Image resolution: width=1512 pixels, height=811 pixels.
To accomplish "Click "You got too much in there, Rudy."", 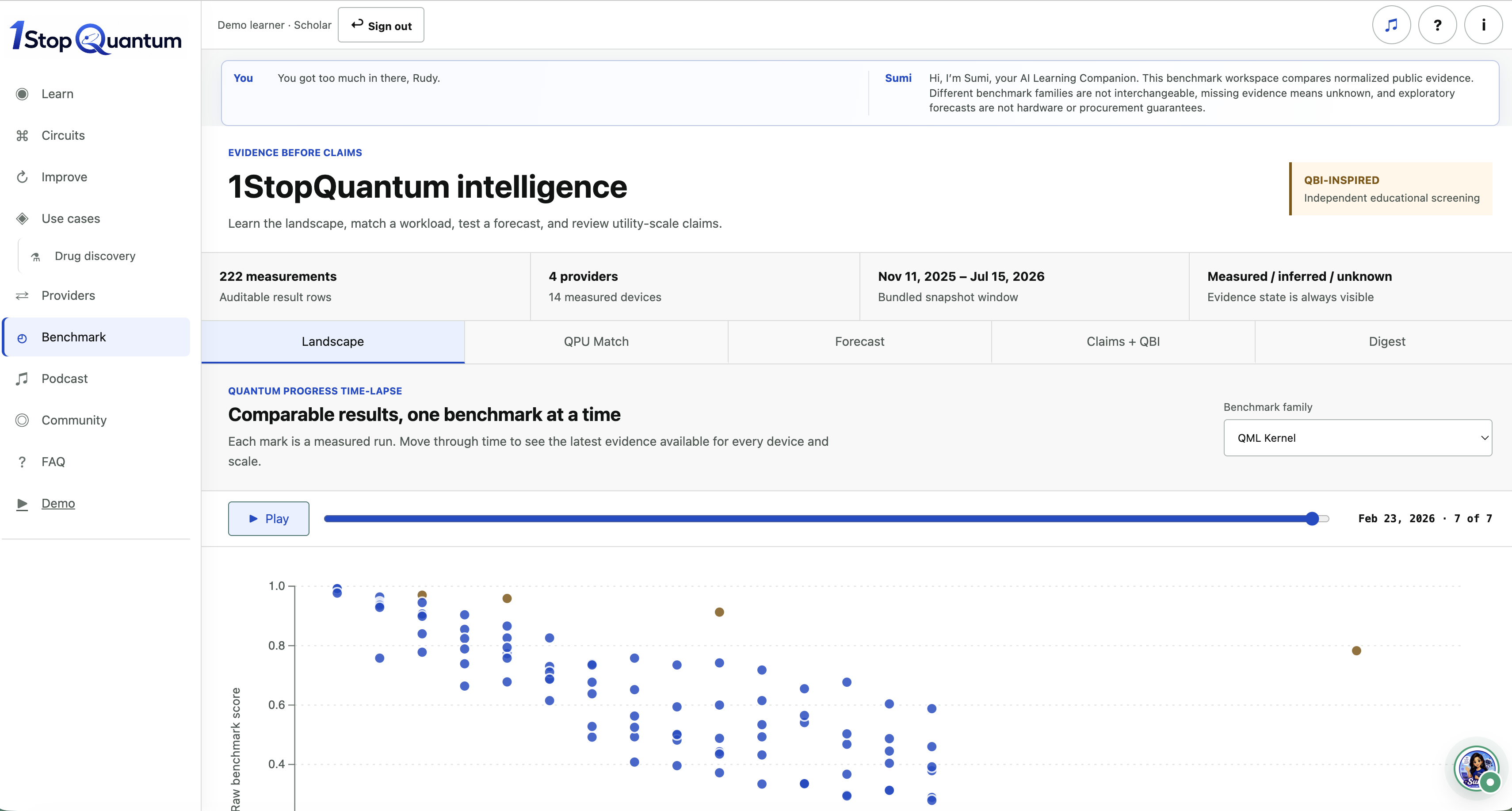I will click(359, 78).
